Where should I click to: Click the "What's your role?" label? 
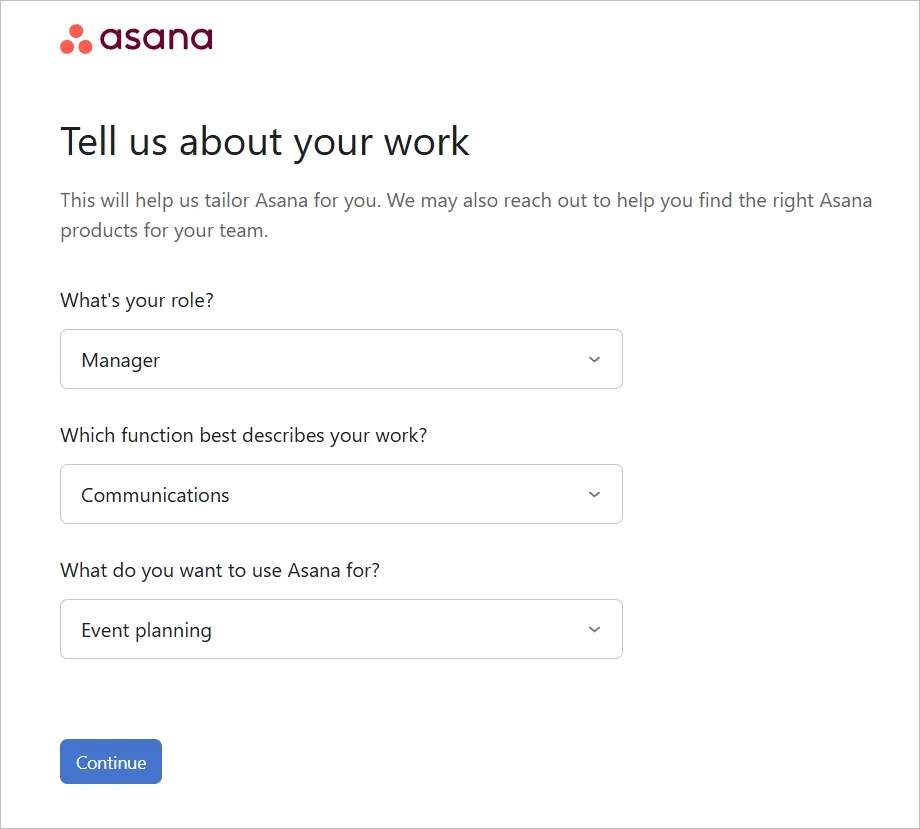[x=136, y=300]
